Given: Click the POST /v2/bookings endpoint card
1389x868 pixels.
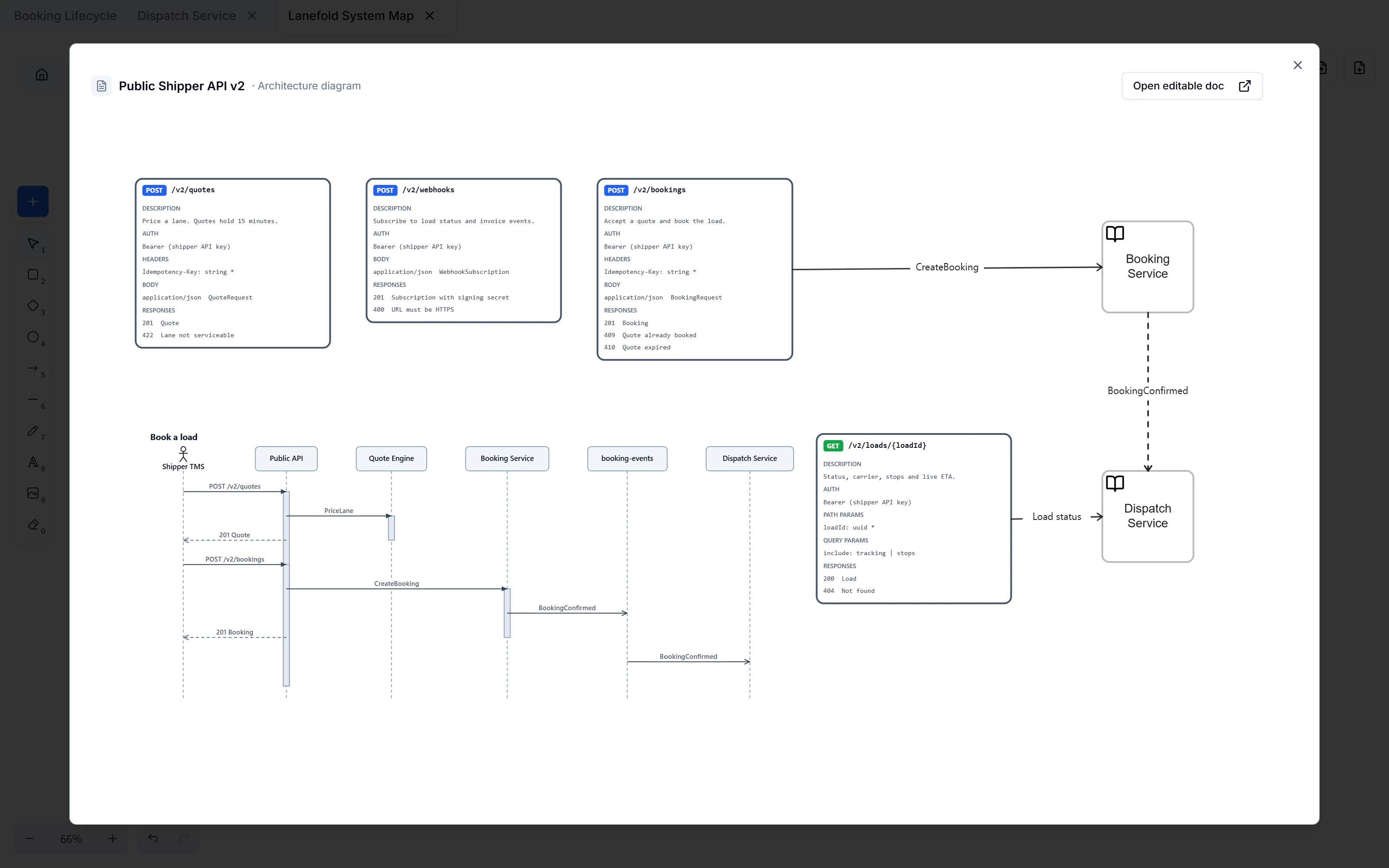Looking at the screenshot, I should click(694, 269).
